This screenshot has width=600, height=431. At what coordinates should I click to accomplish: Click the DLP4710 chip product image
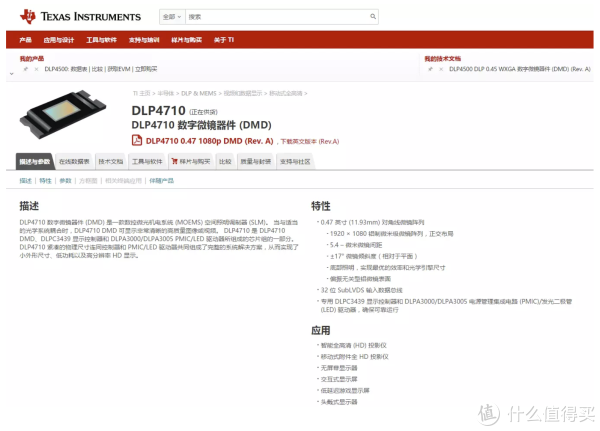coord(63,114)
